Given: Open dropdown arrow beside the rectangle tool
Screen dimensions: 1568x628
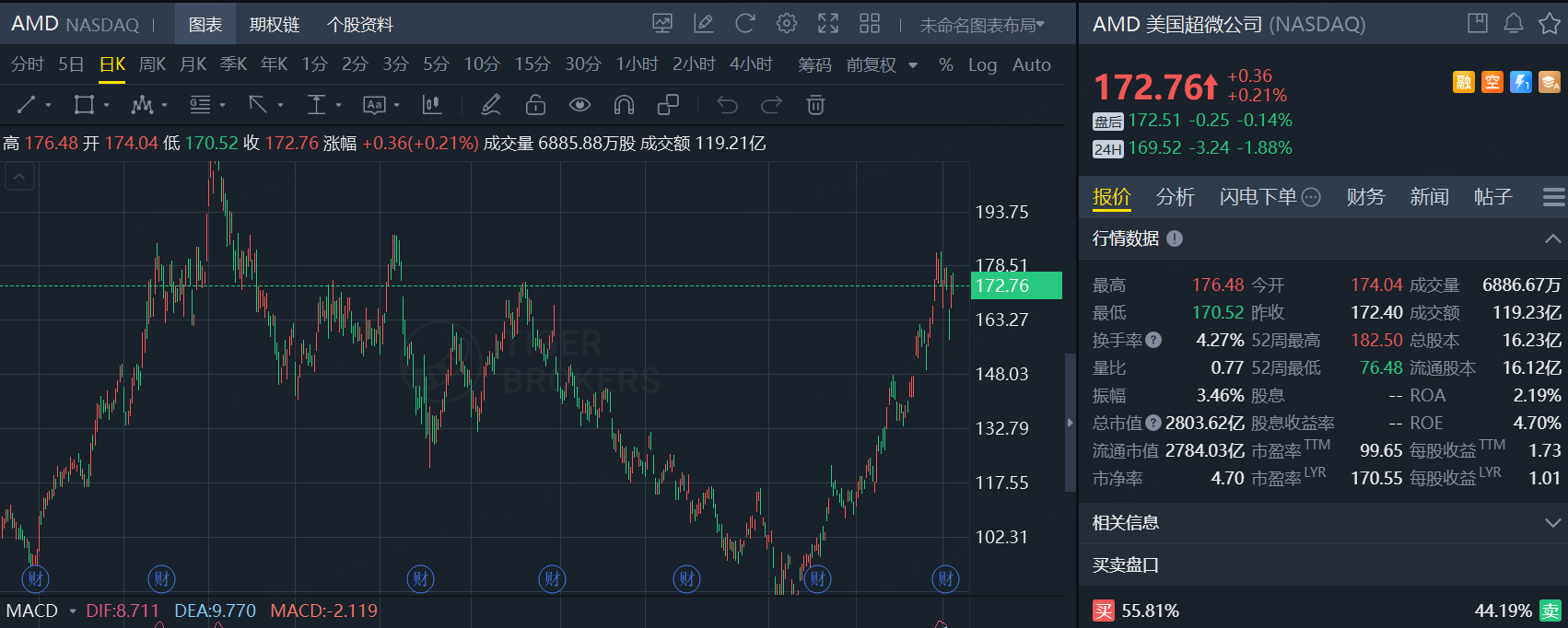Looking at the screenshot, I should (x=106, y=105).
